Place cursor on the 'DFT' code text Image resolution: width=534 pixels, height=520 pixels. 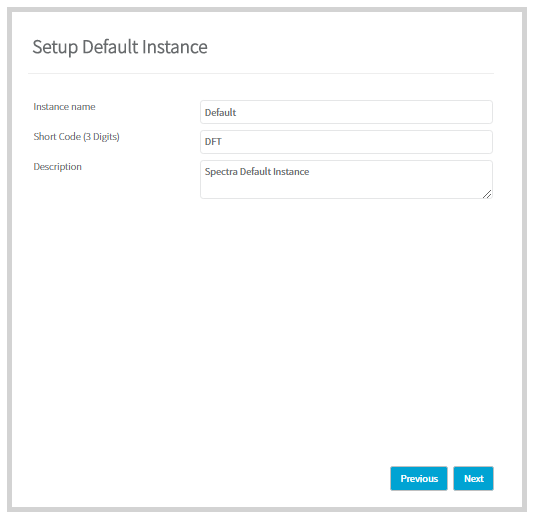213,142
